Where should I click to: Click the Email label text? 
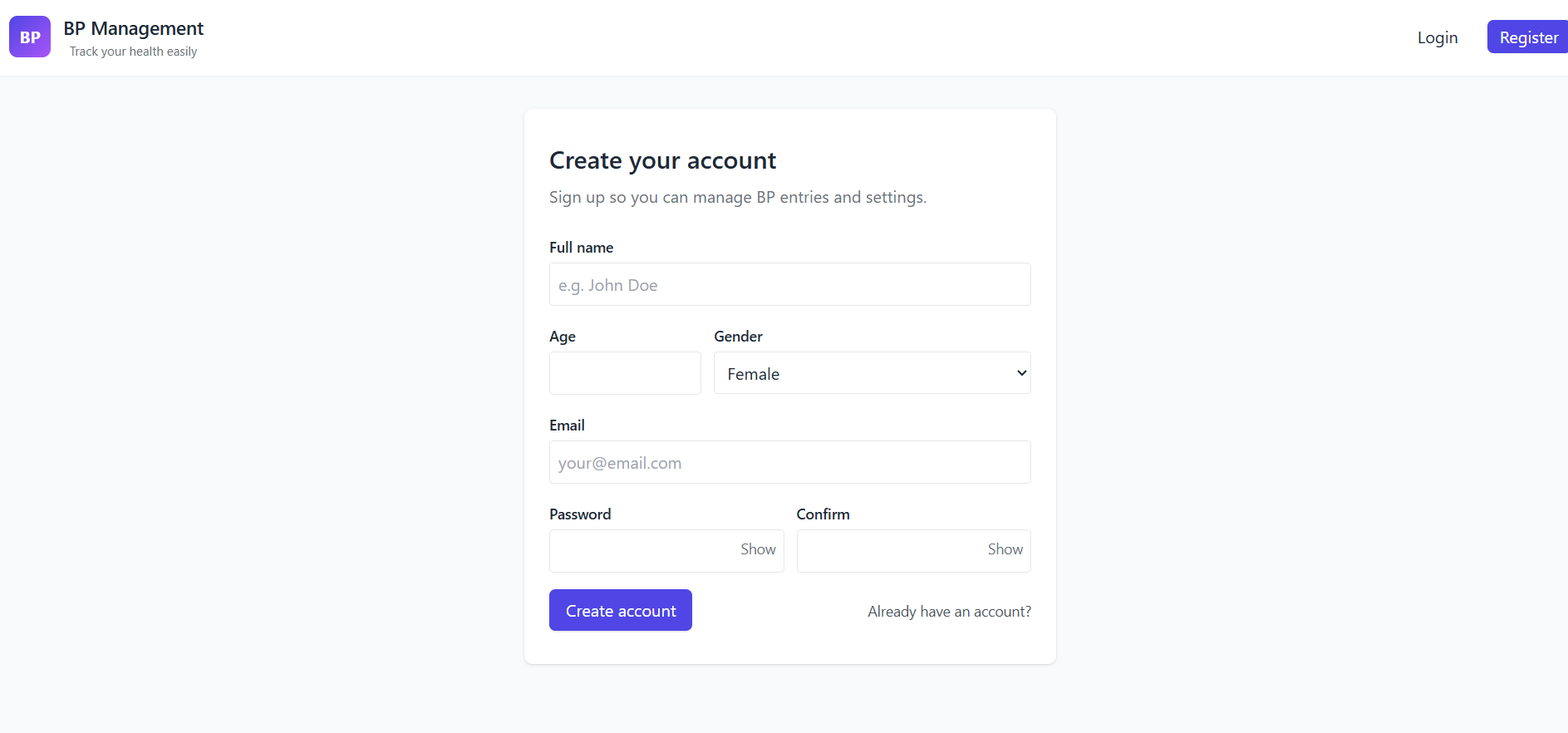pos(567,426)
